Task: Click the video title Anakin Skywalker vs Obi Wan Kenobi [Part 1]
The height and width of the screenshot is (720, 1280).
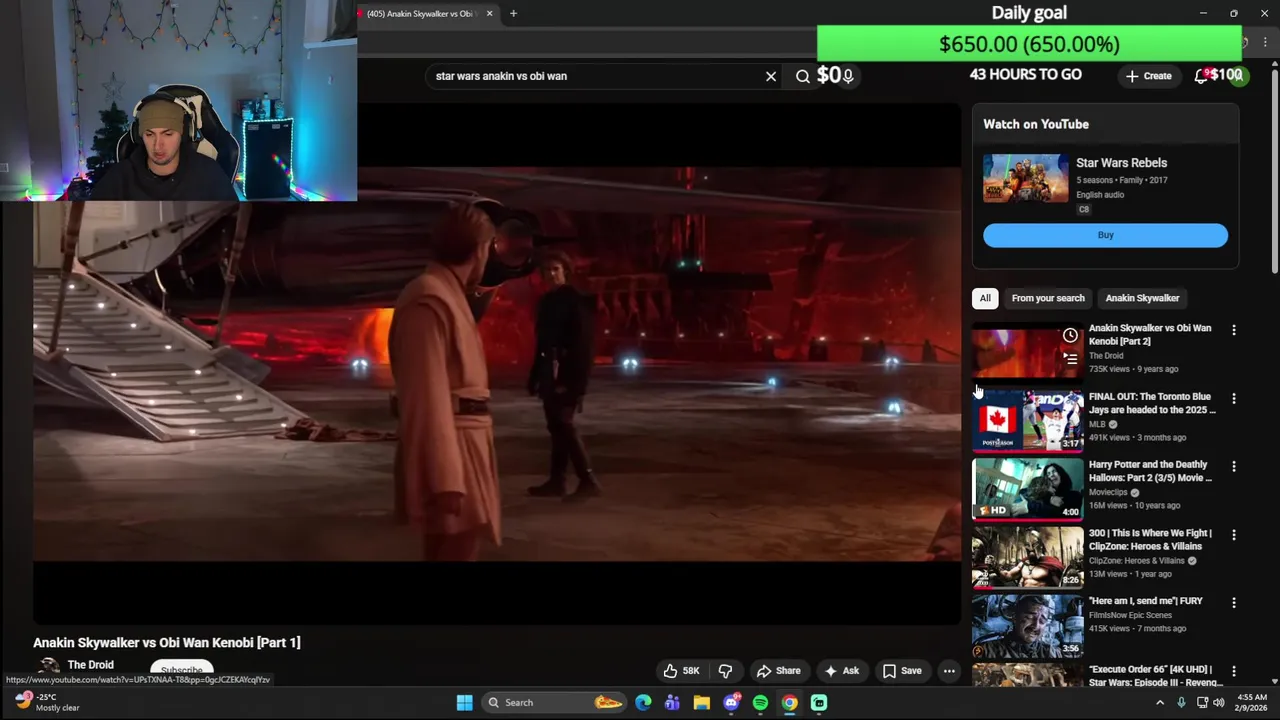Action: 167,643
